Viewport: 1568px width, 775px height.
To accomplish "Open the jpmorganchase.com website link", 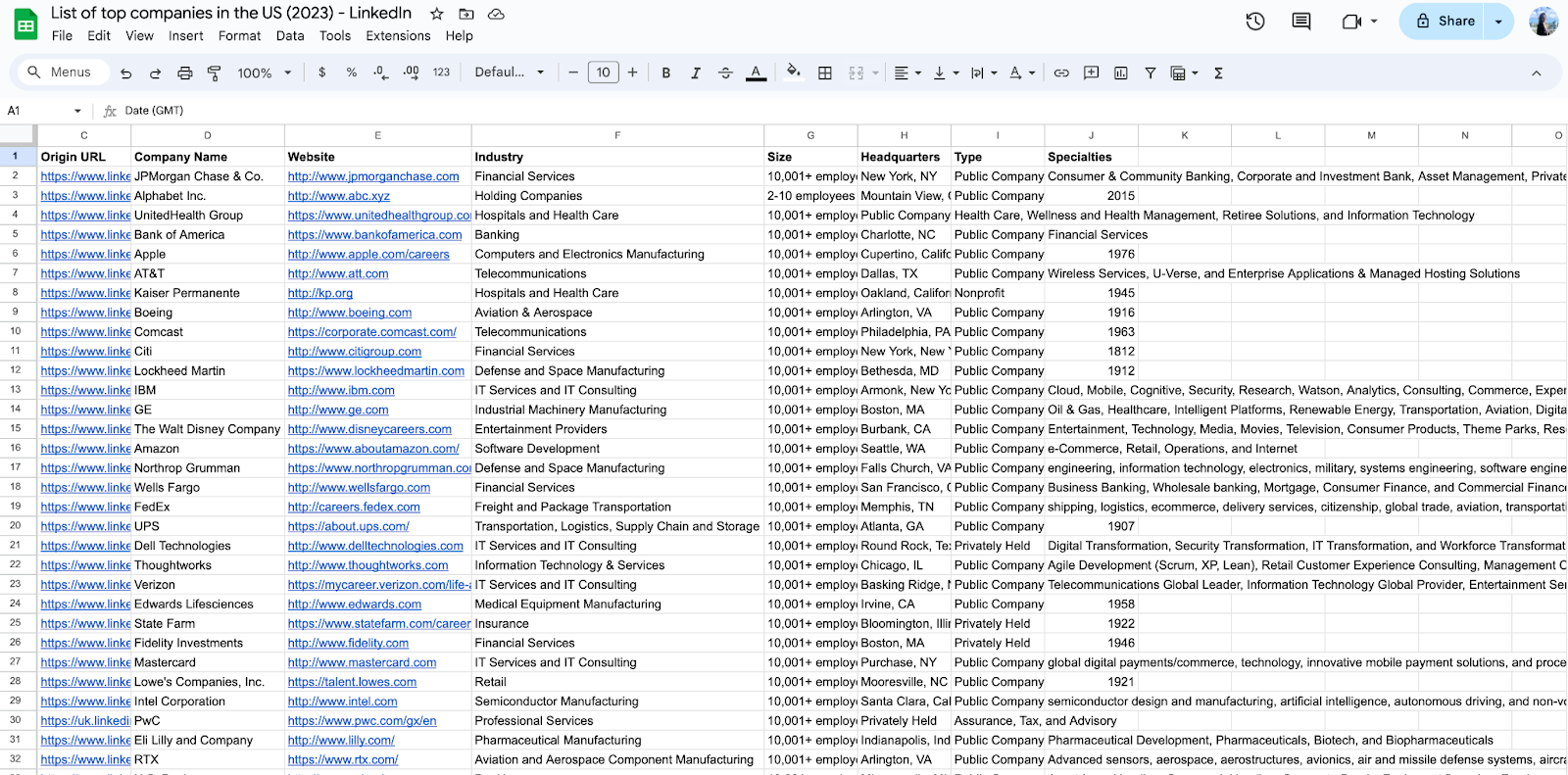I will (373, 176).
